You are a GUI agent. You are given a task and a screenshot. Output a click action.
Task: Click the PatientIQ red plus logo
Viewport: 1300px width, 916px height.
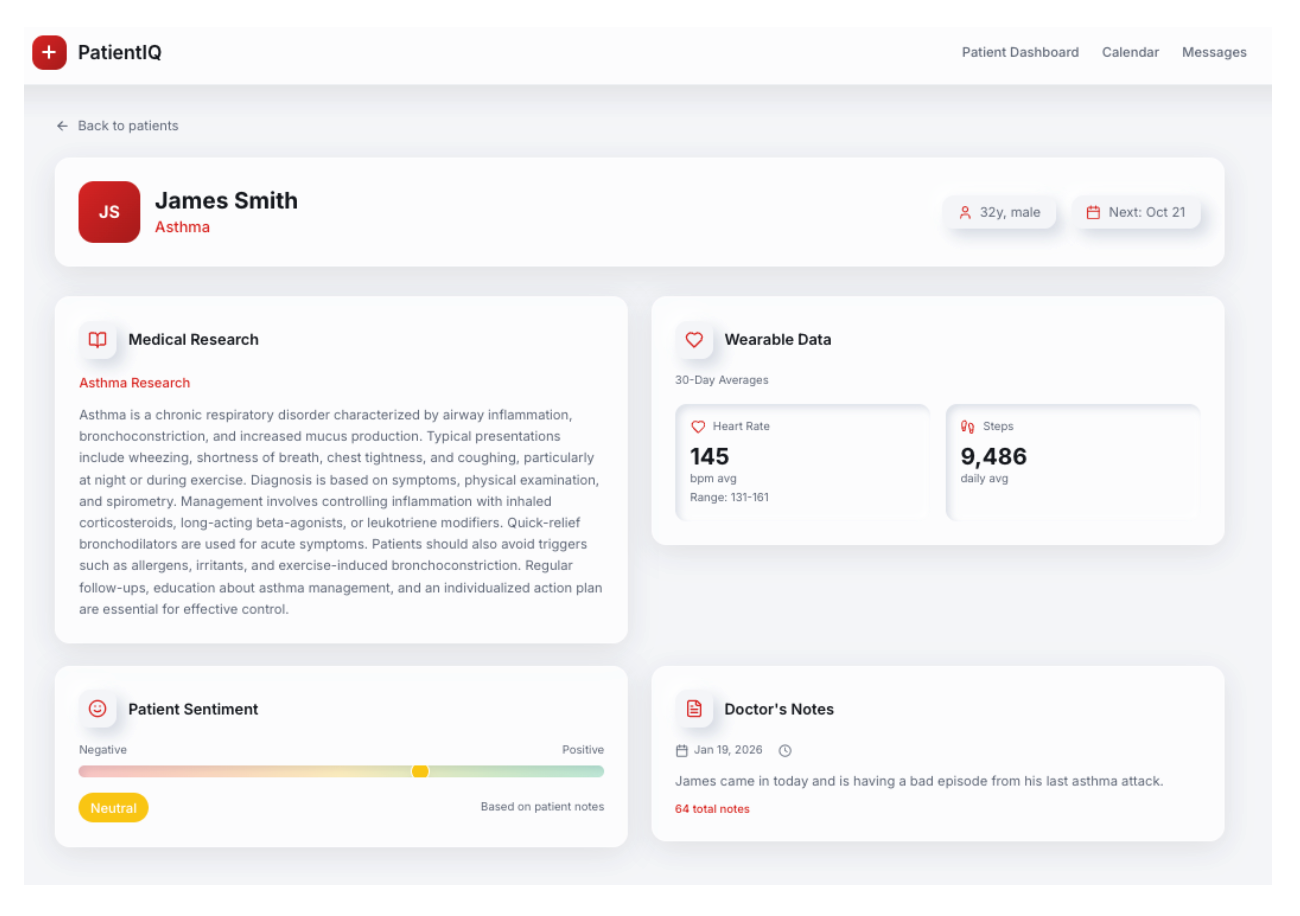tap(49, 52)
